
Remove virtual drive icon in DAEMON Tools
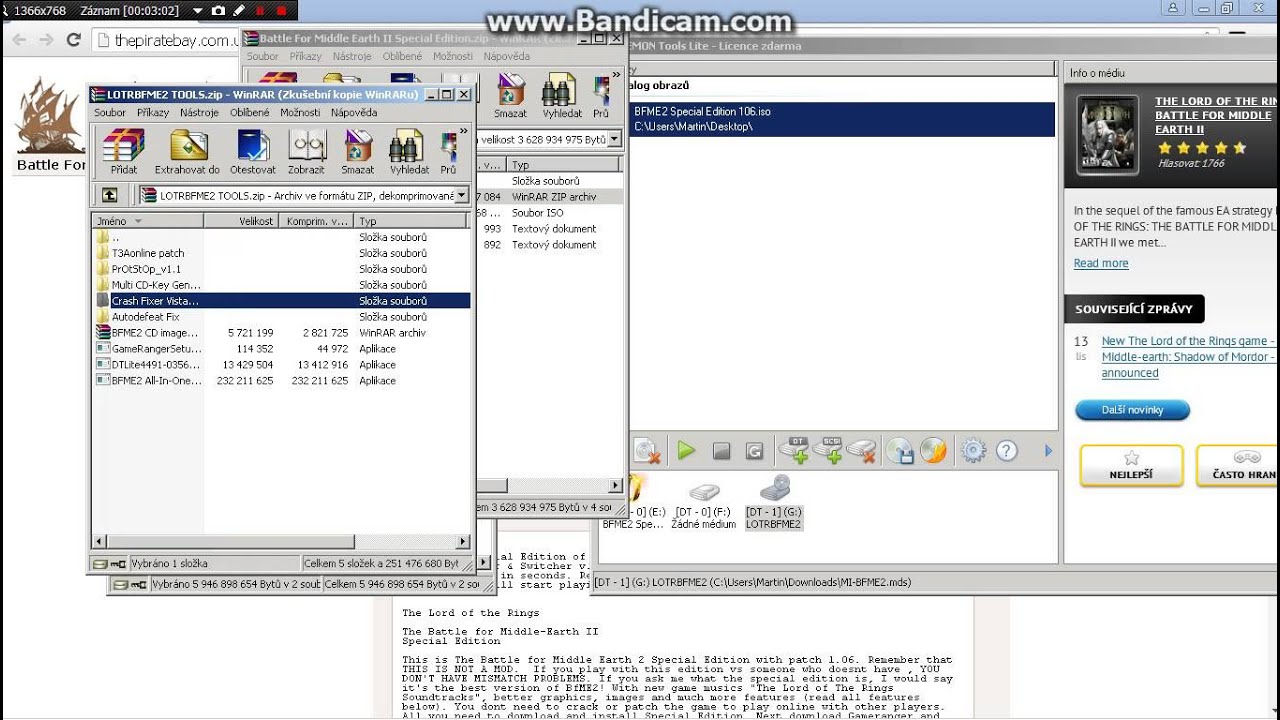click(x=861, y=451)
